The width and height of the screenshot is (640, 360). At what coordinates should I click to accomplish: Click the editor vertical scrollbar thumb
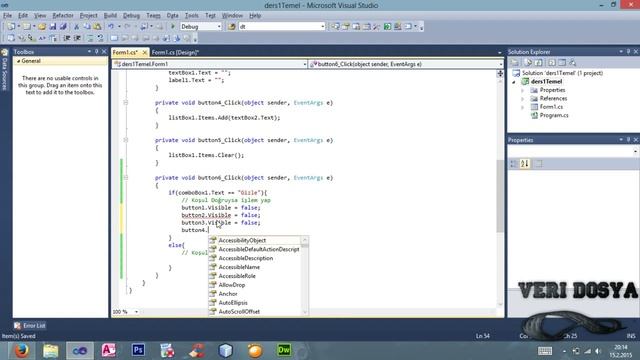pos(500,196)
